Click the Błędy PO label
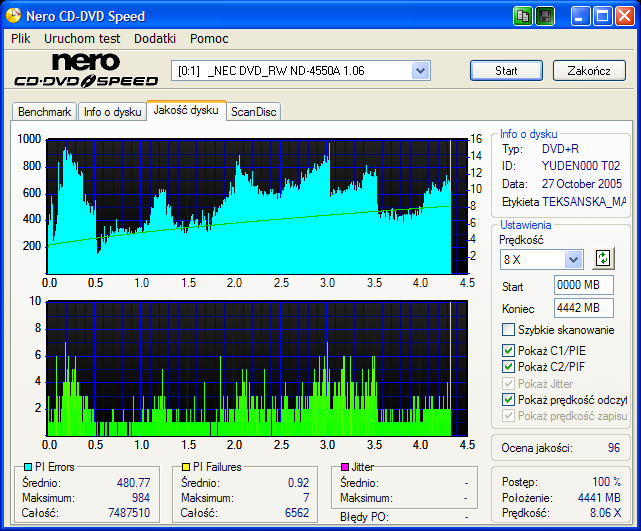The height and width of the screenshot is (531, 641). [364, 517]
